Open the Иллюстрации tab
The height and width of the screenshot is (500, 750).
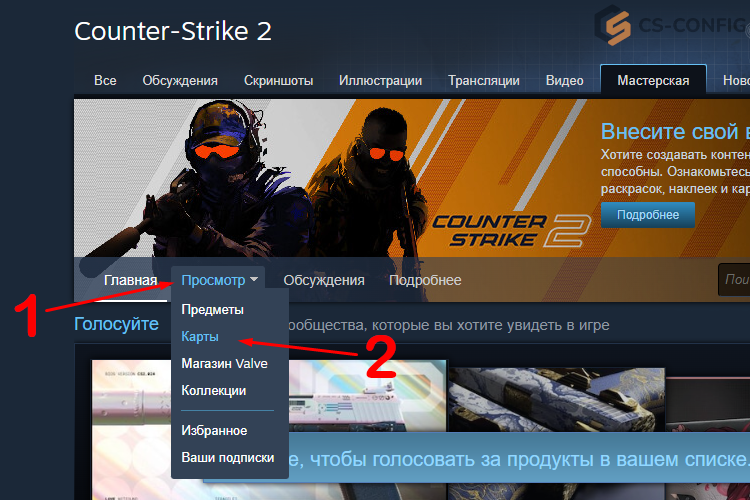380,80
